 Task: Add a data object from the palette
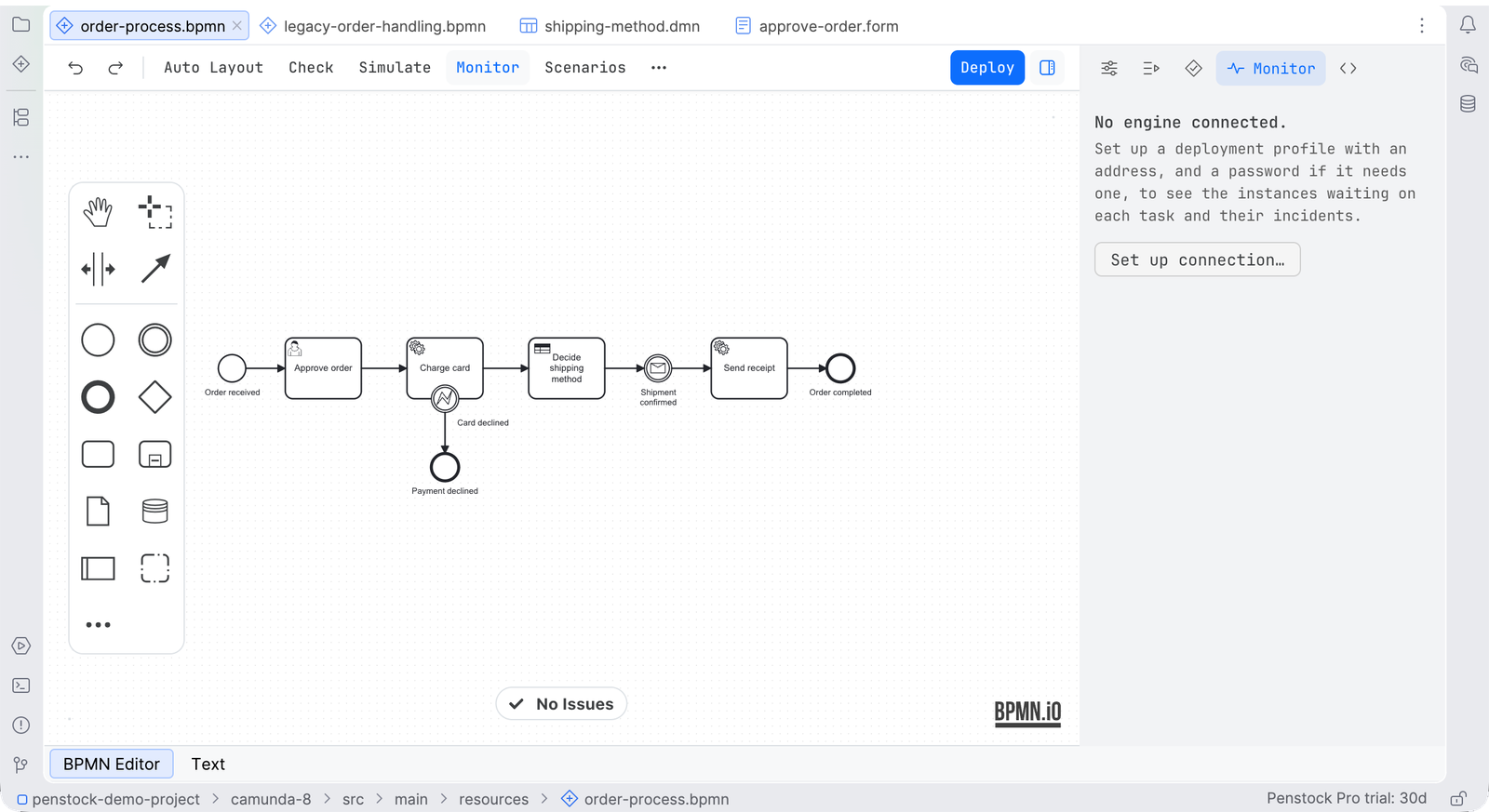[x=98, y=511]
